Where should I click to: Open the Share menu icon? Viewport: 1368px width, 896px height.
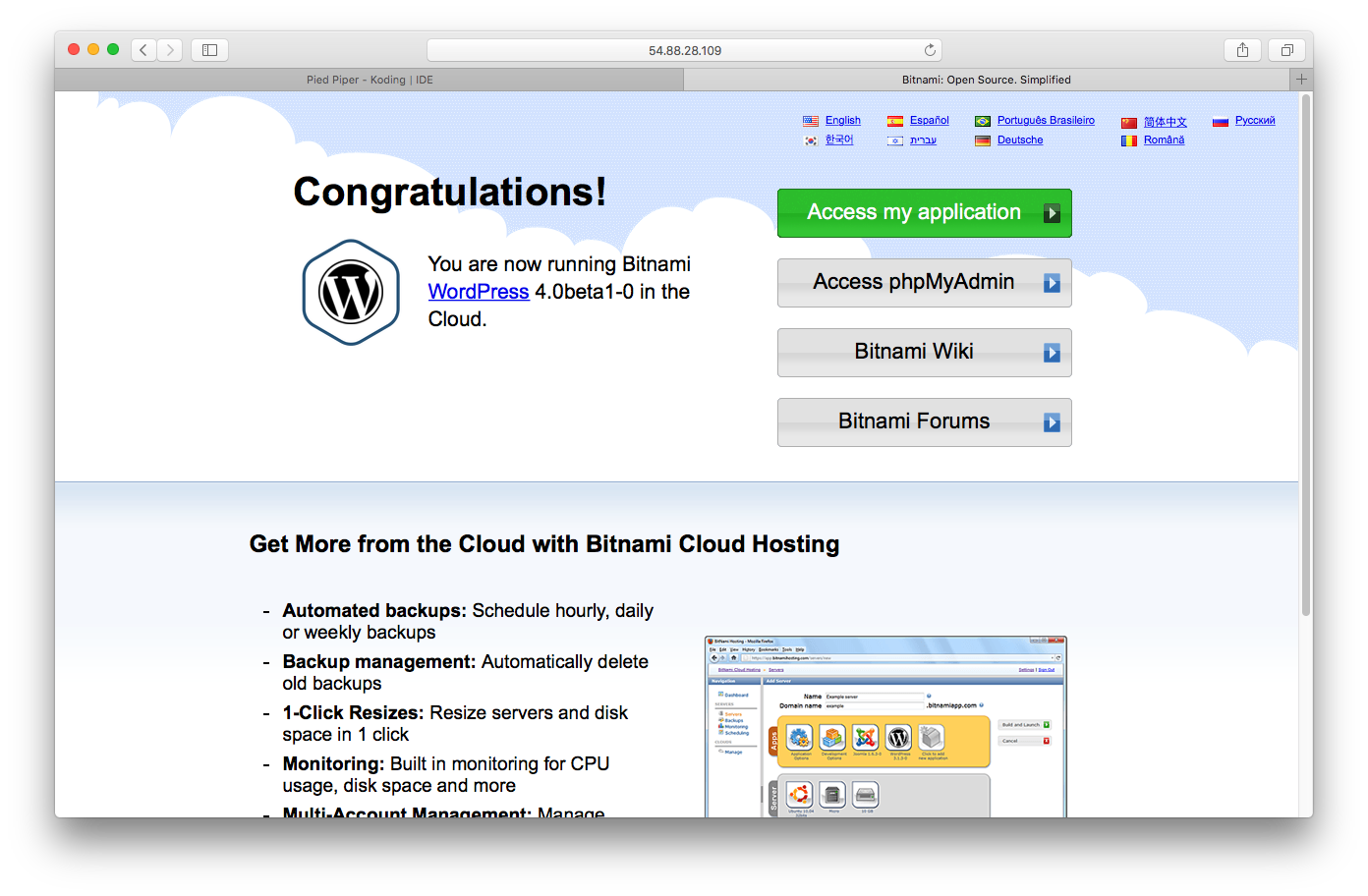[1242, 50]
